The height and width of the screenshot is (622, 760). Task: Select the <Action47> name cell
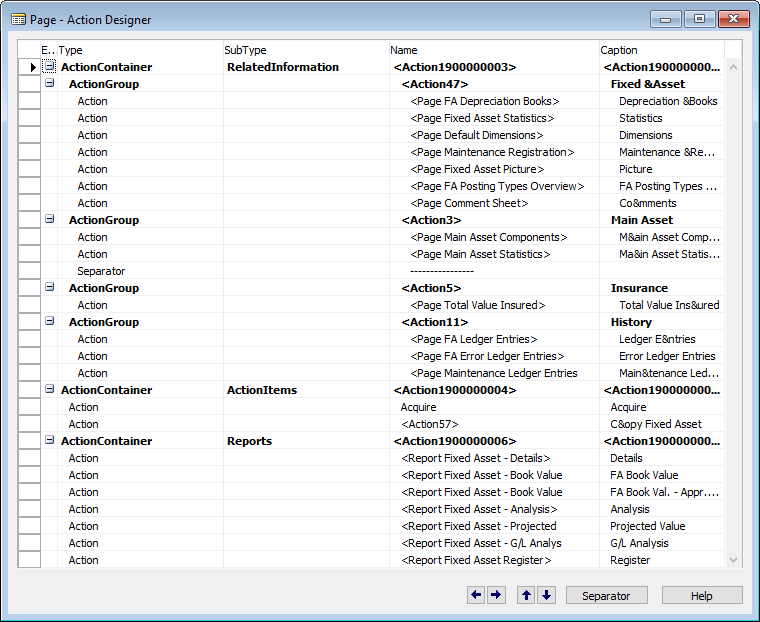[x=494, y=84]
